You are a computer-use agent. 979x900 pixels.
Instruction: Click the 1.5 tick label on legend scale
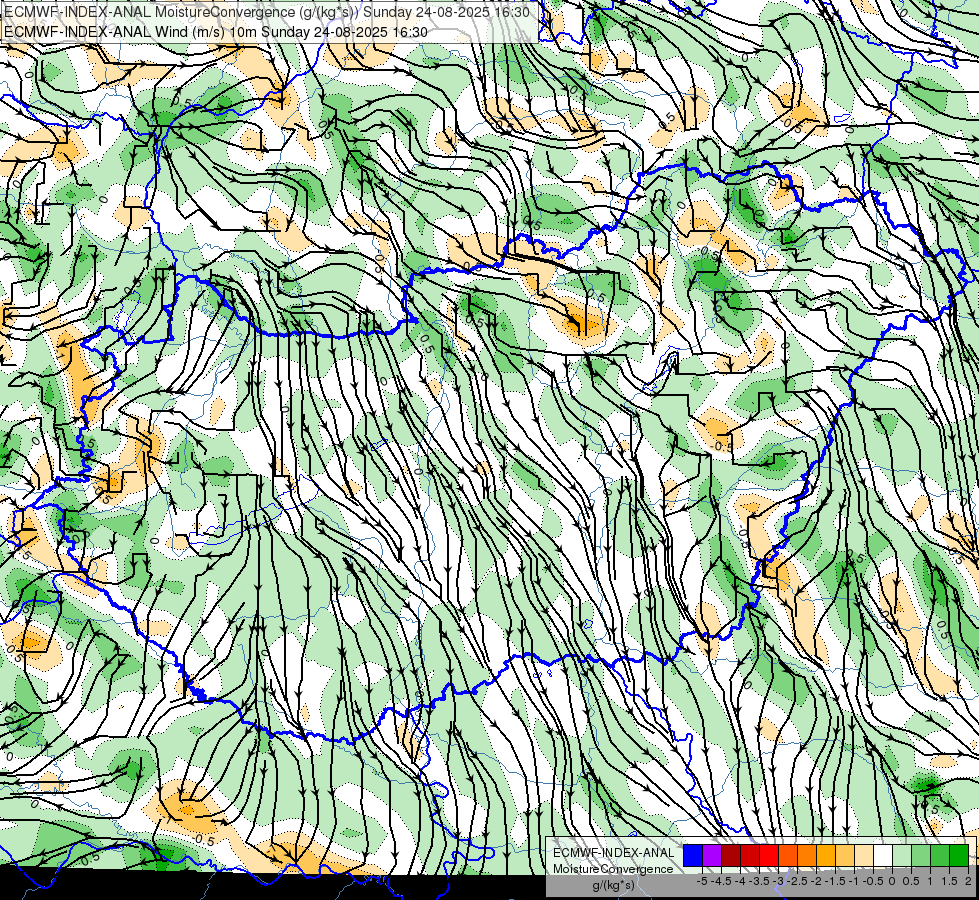tap(948, 881)
